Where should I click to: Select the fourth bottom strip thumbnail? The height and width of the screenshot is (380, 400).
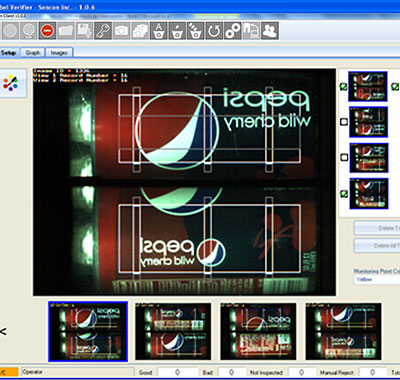tap(343, 331)
